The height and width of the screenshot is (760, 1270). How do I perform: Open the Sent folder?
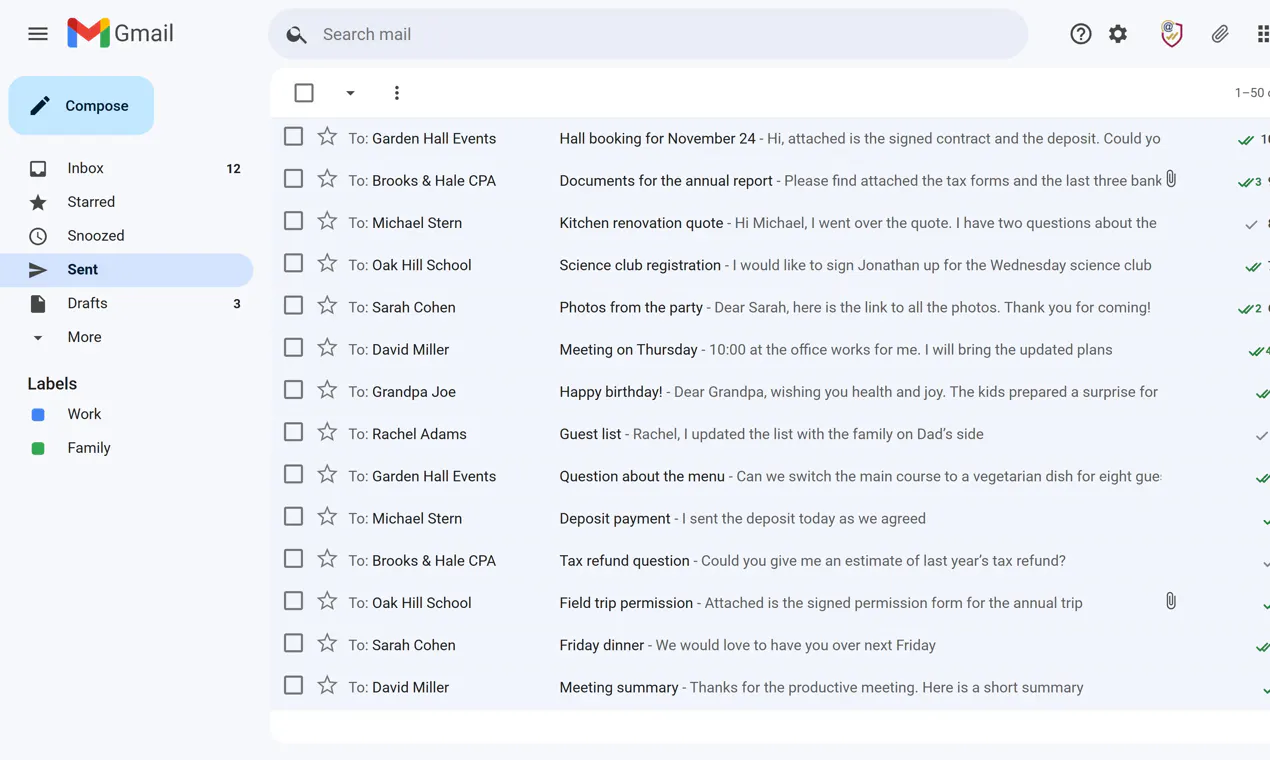(126, 270)
